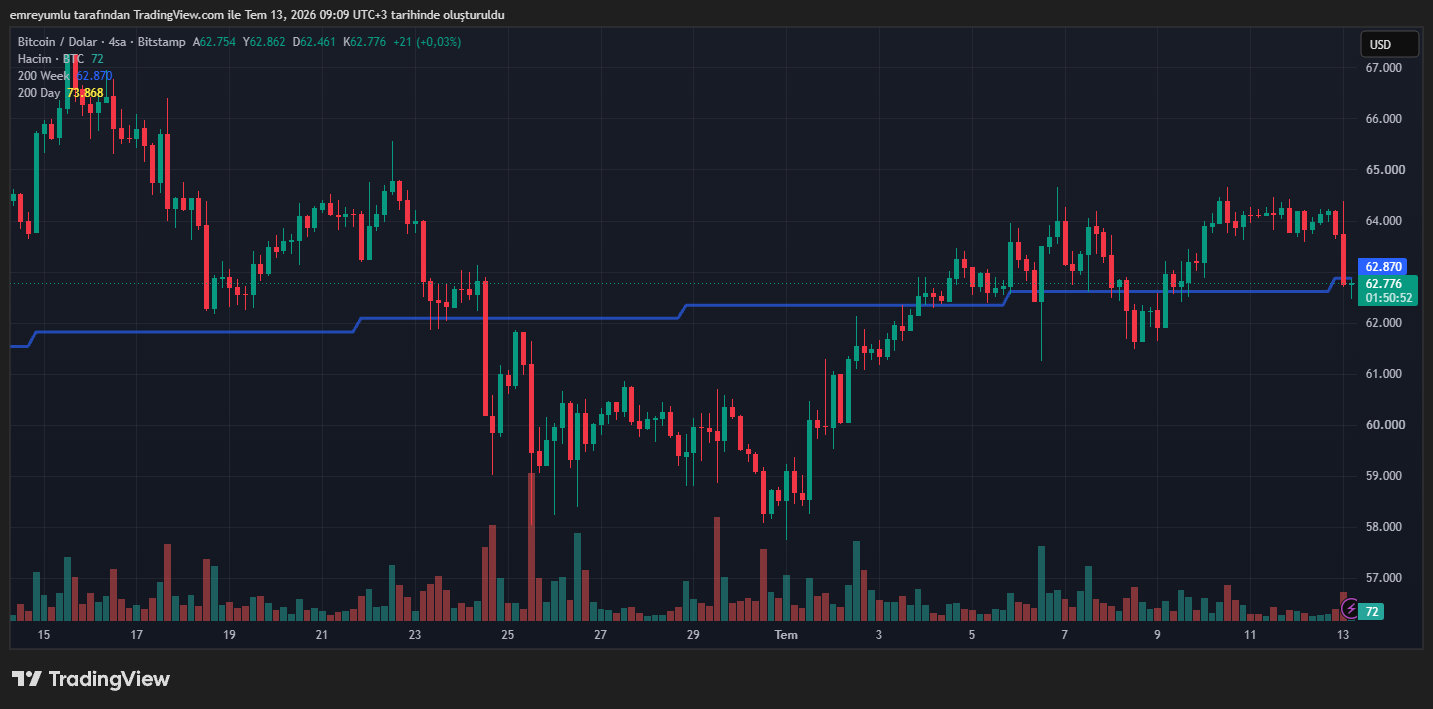Click the 66.000 price axis label
Image resolution: width=1433 pixels, height=709 pixels.
point(1384,119)
